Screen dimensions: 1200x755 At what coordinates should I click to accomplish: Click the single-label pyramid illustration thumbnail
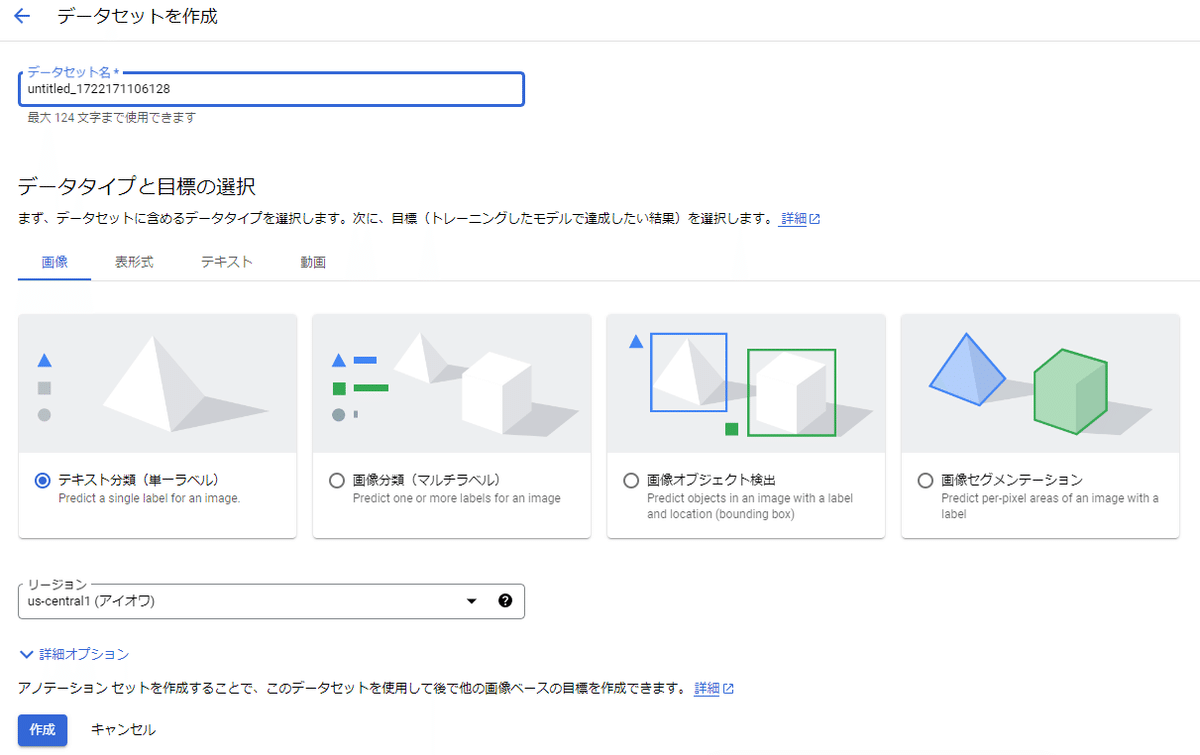[157, 383]
